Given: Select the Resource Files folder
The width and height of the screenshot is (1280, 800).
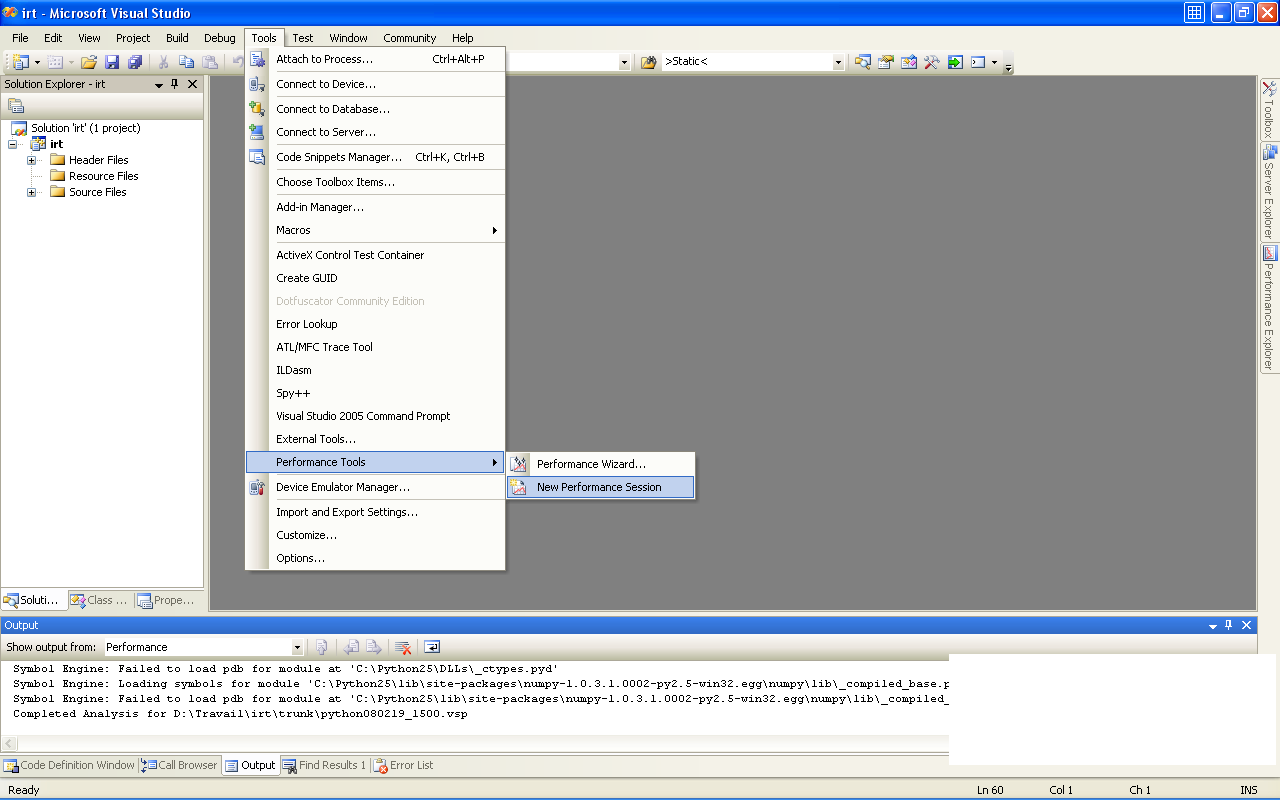Looking at the screenshot, I should click(x=103, y=176).
